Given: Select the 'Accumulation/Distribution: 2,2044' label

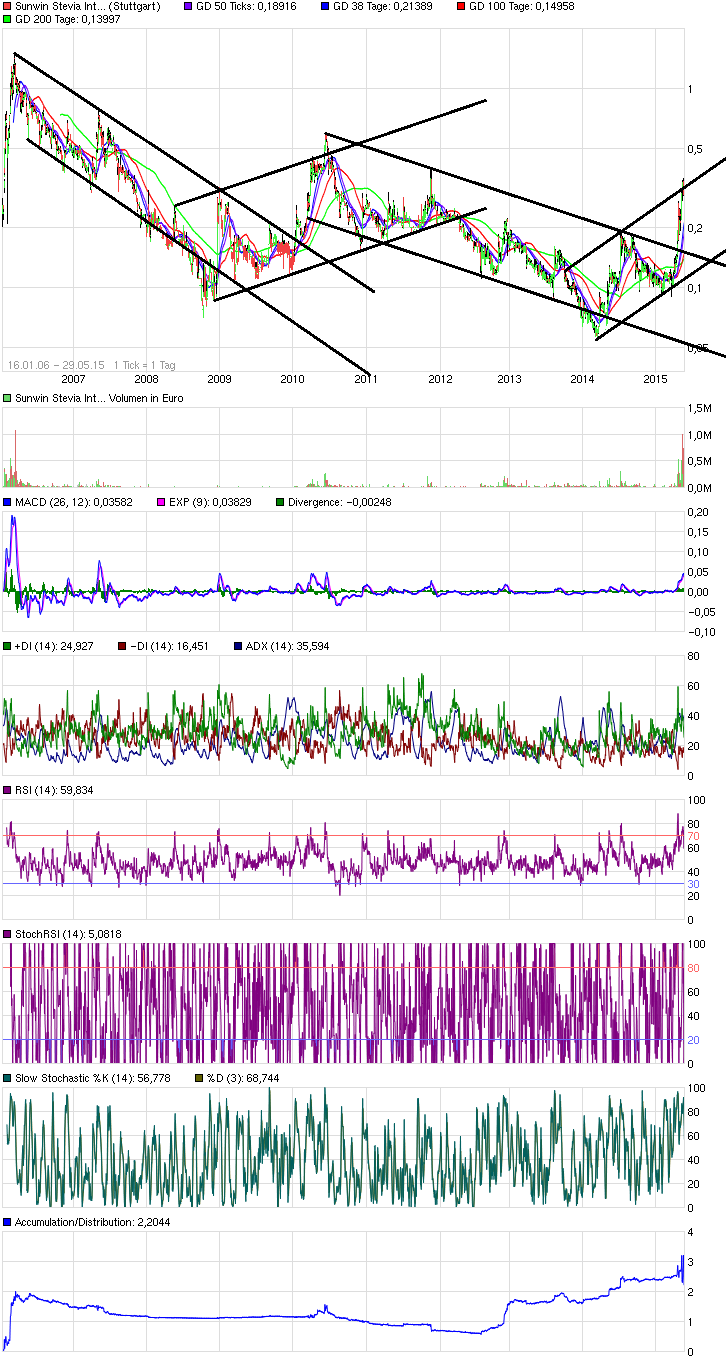Looking at the screenshot, I should [94, 1222].
